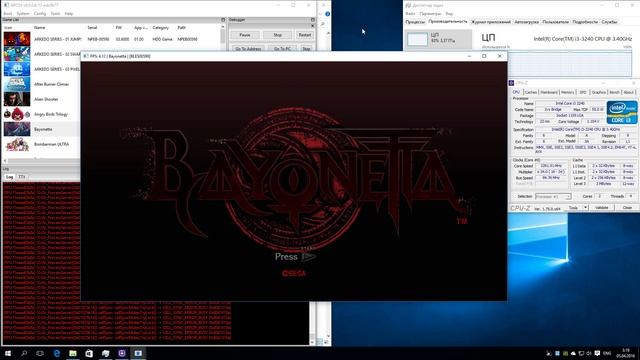Sort game list by Name column
Viewport: 640px width, 360px height.
[x=40, y=27]
